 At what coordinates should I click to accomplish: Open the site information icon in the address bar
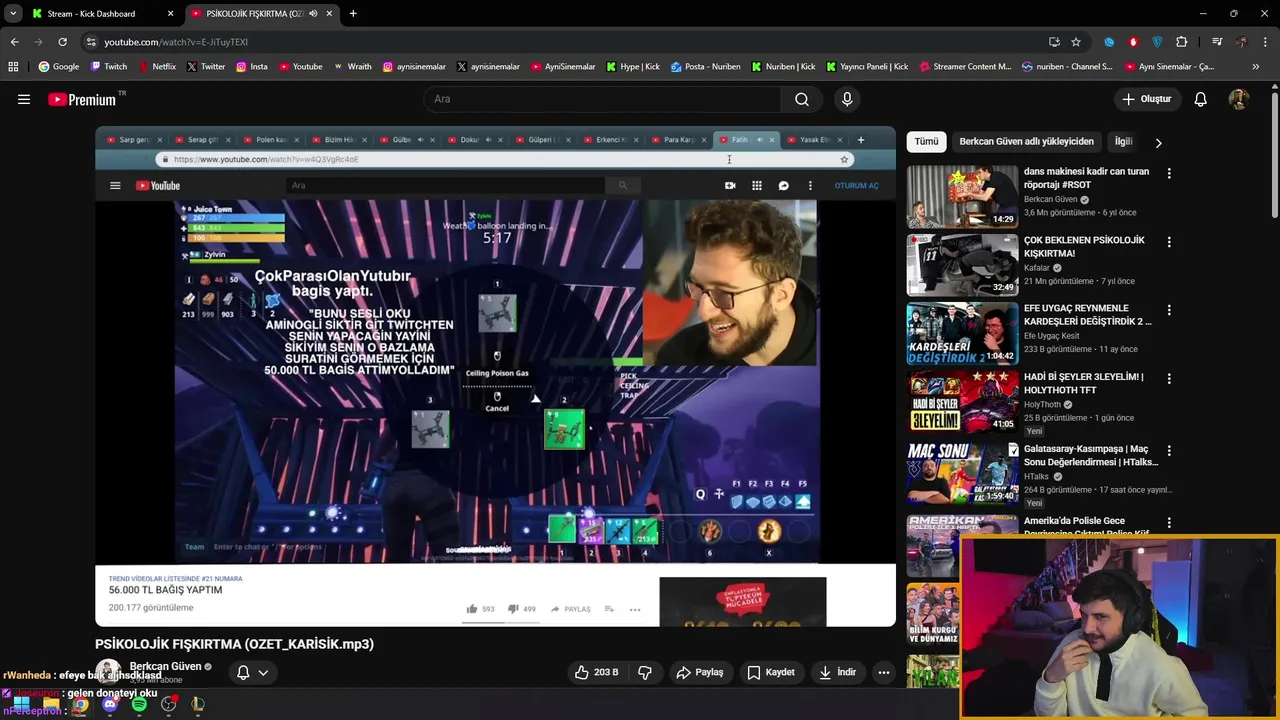91,42
